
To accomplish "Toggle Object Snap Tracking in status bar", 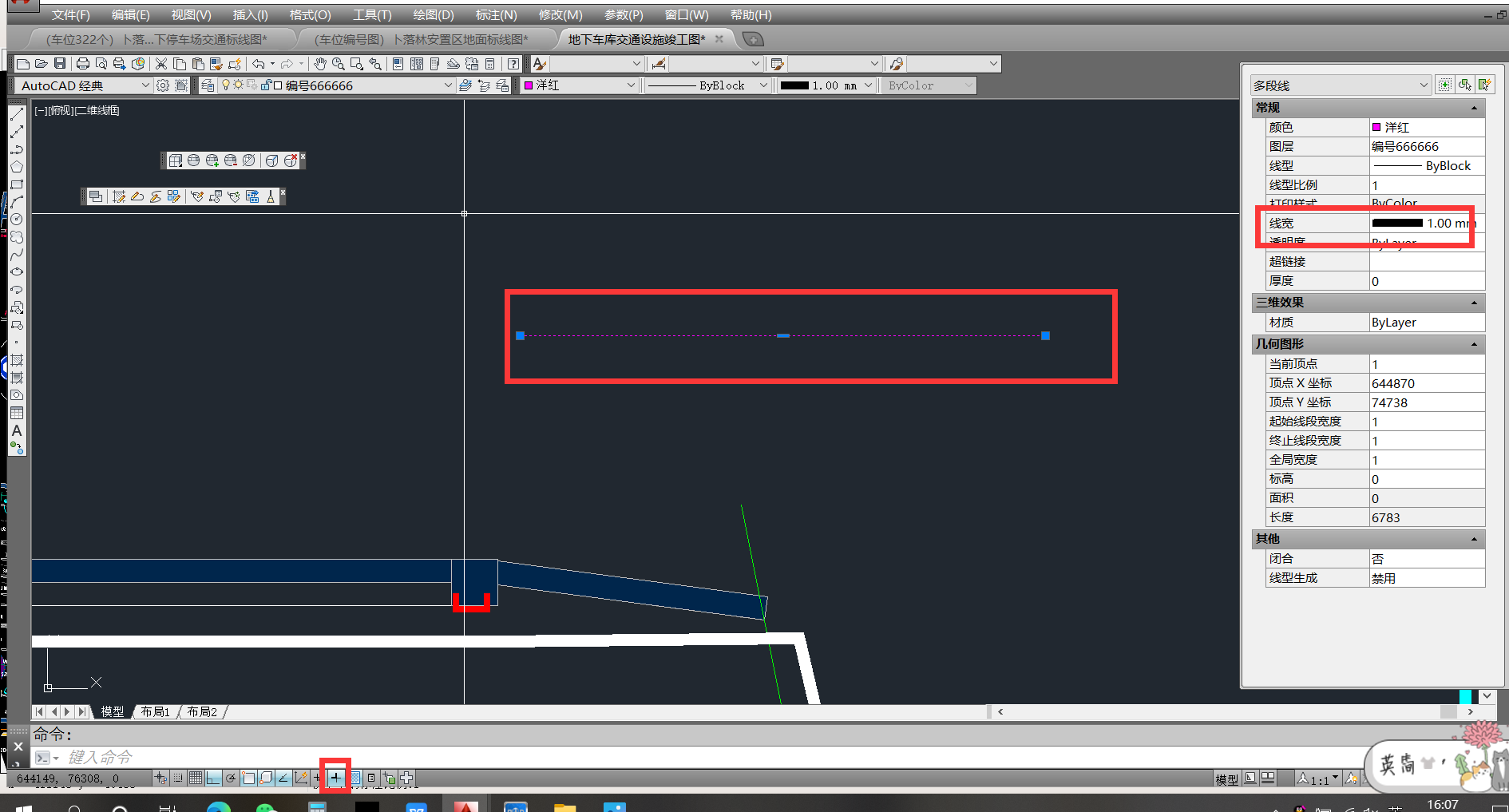I will click(283, 778).
